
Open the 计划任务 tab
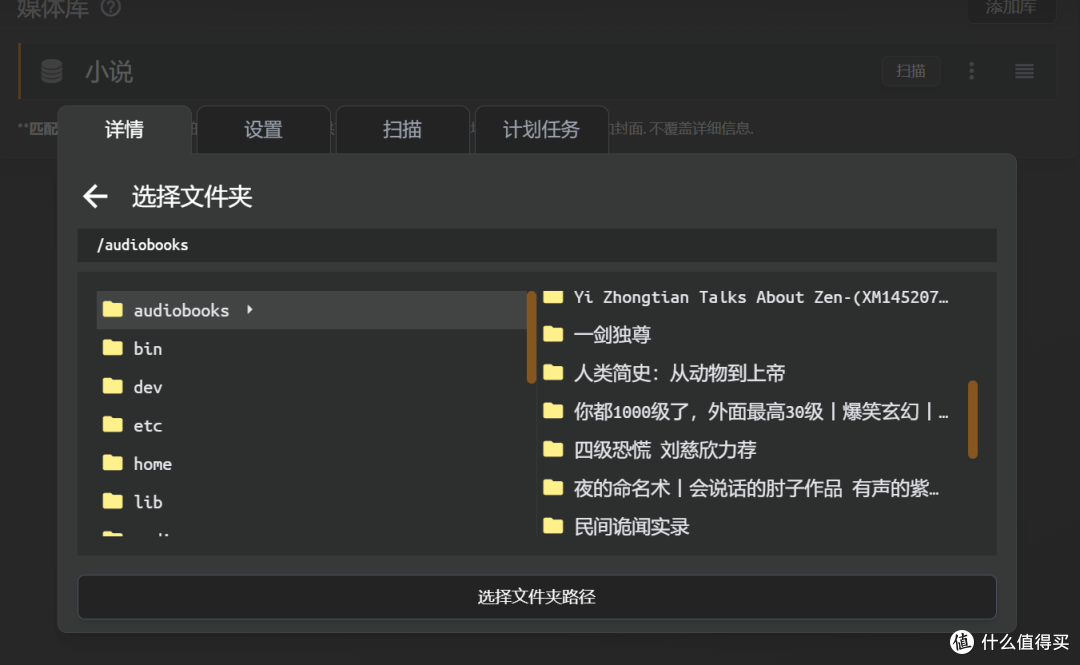(541, 130)
